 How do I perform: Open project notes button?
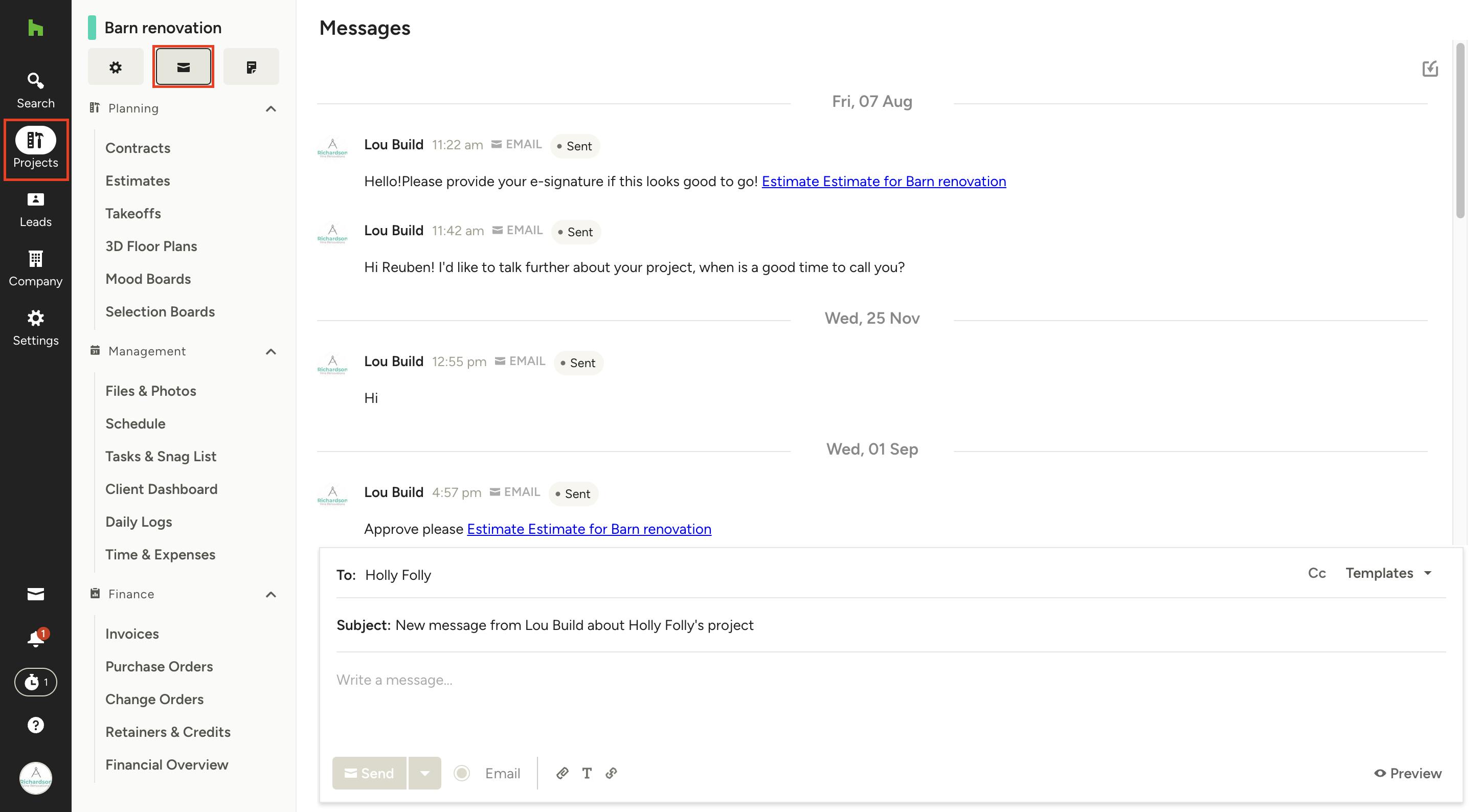pyautogui.click(x=252, y=66)
